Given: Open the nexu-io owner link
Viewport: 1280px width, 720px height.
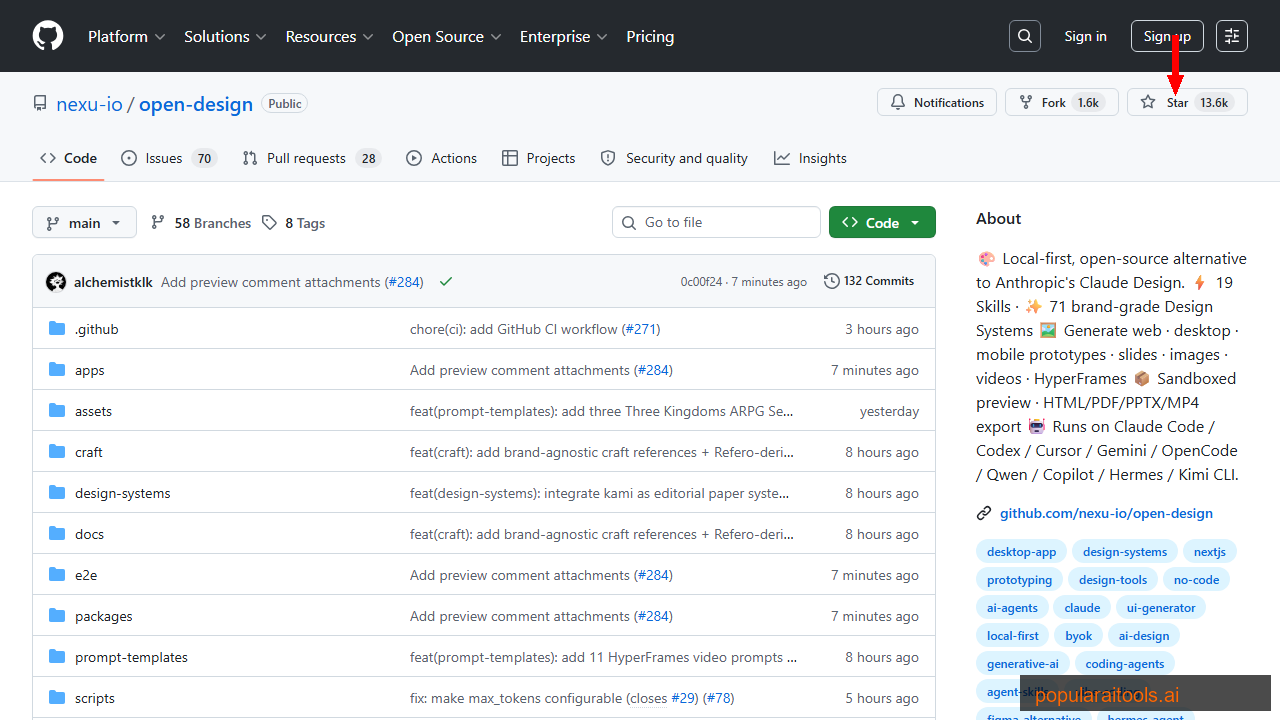Looking at the screenshot, I should click(89, 104).
